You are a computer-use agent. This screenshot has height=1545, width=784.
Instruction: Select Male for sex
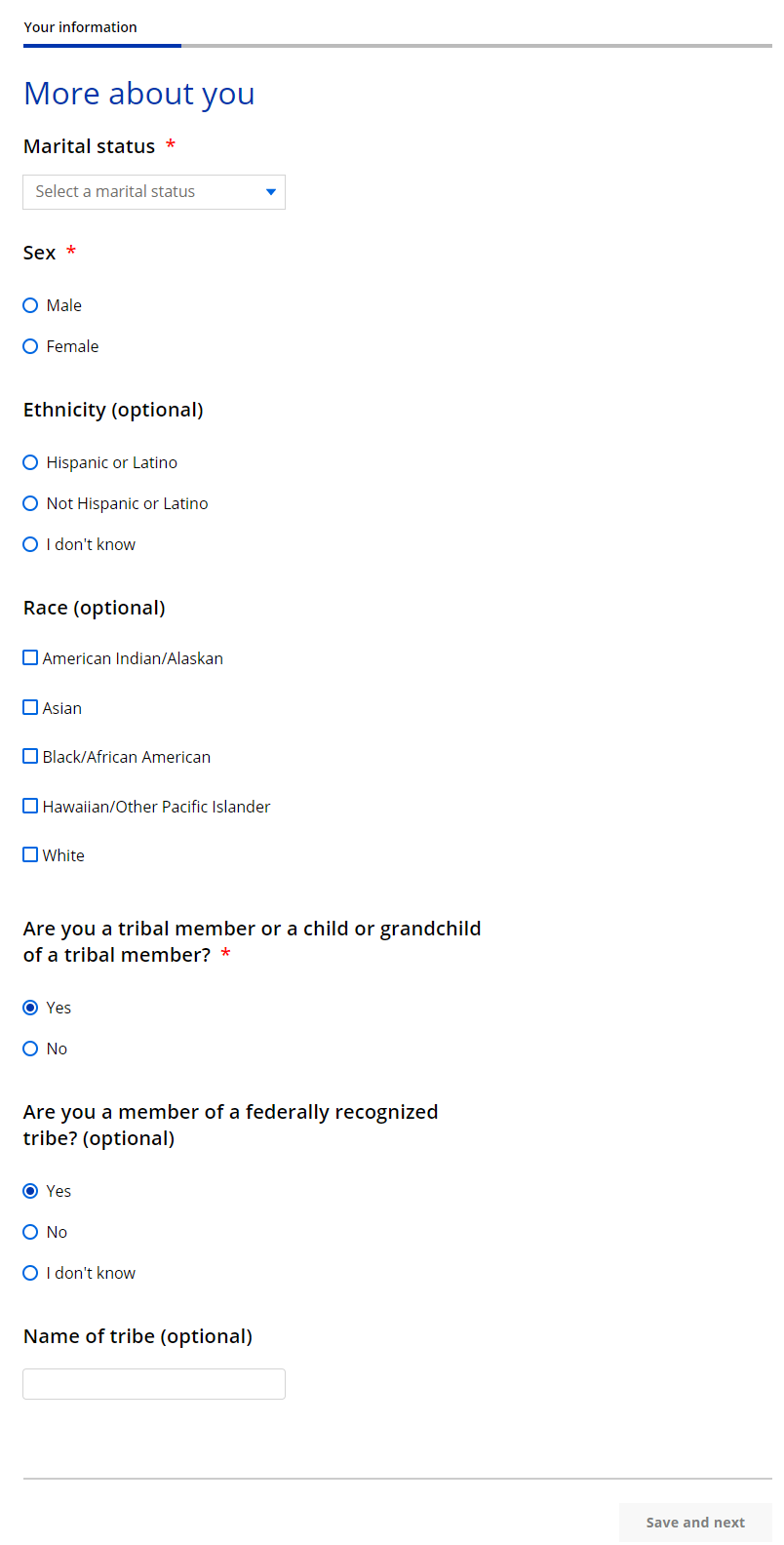30,305
